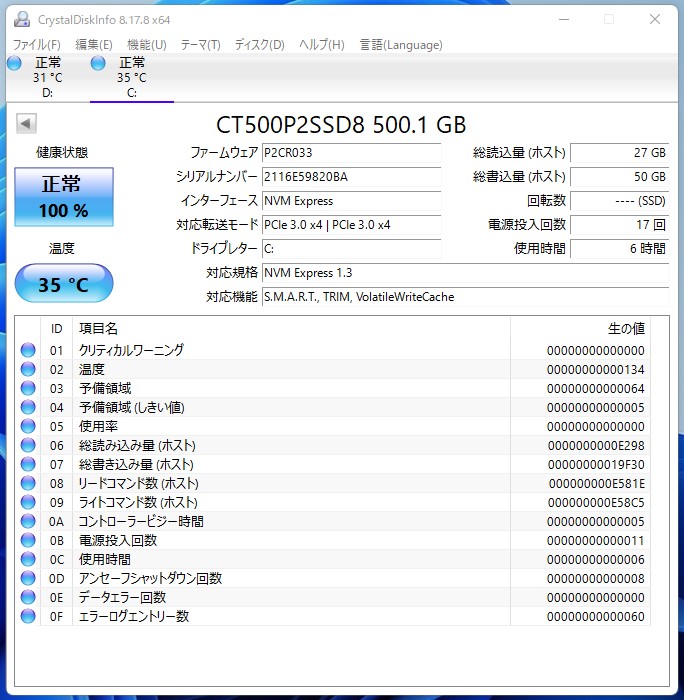Click status orb for 使用率 row
Viewport: 684px width, 700px height.
(x=28, y=426)
